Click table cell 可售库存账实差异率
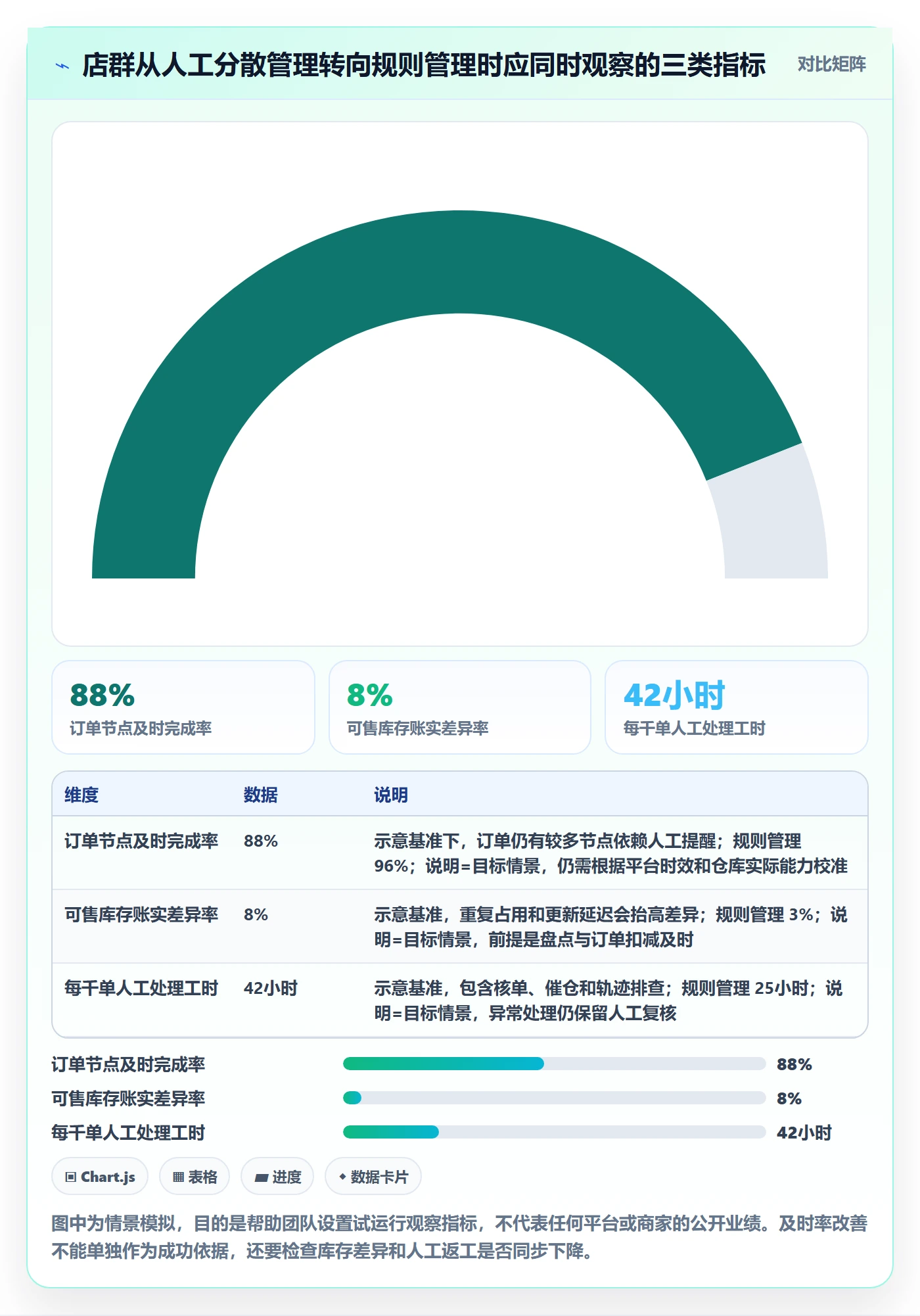 click(141, 915)
